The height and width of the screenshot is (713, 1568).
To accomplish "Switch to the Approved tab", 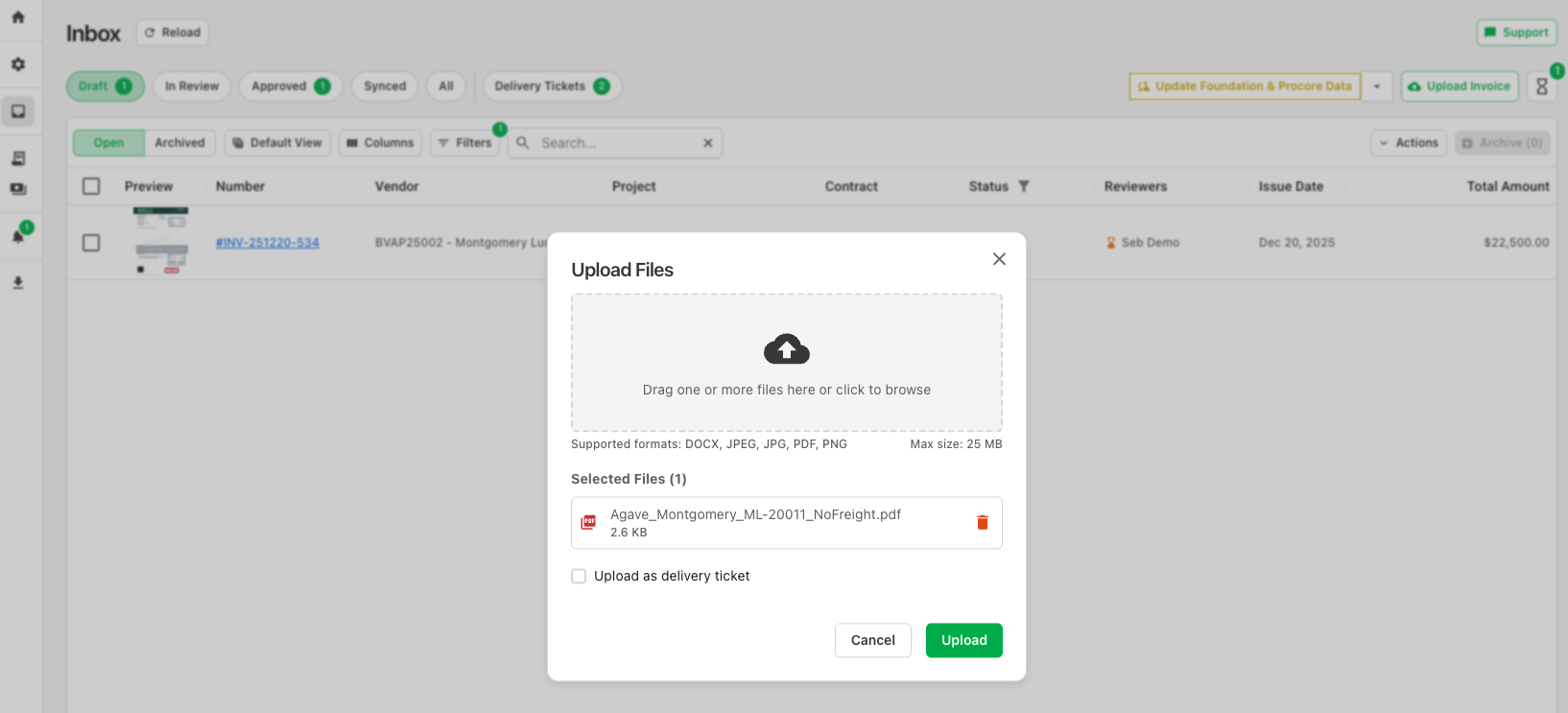I will point(291,86).
